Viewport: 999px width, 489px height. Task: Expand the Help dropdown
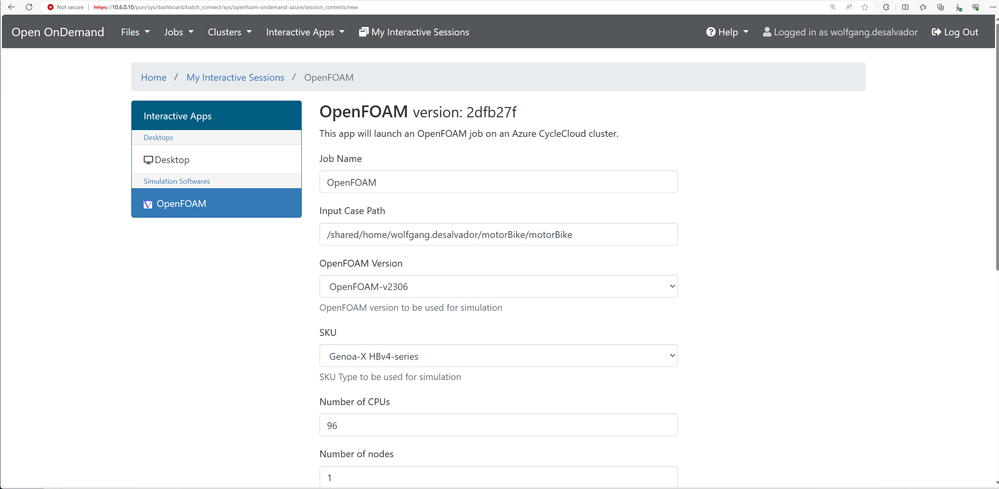point(728,32)
